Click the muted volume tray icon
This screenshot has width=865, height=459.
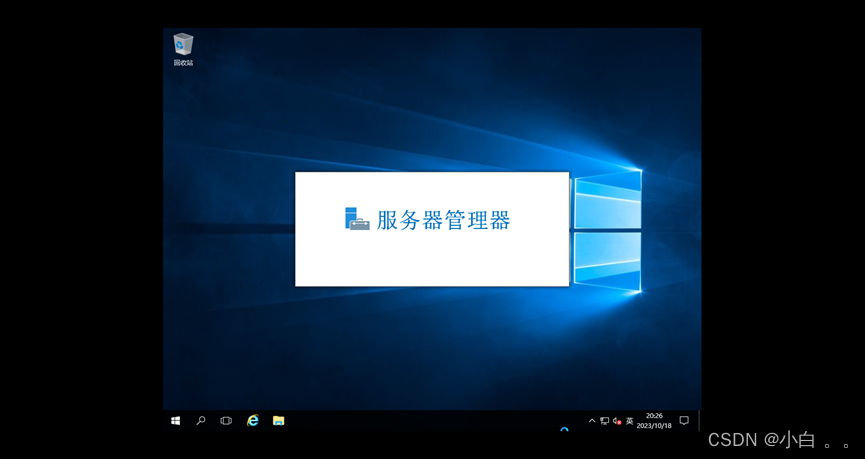coord(617,421)
